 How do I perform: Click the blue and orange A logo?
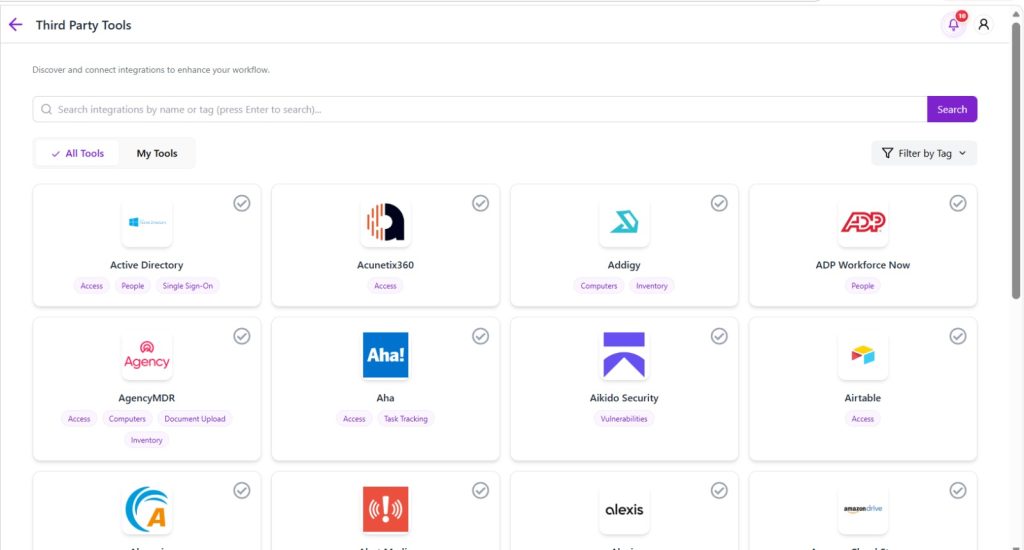[x=147, y=510]
